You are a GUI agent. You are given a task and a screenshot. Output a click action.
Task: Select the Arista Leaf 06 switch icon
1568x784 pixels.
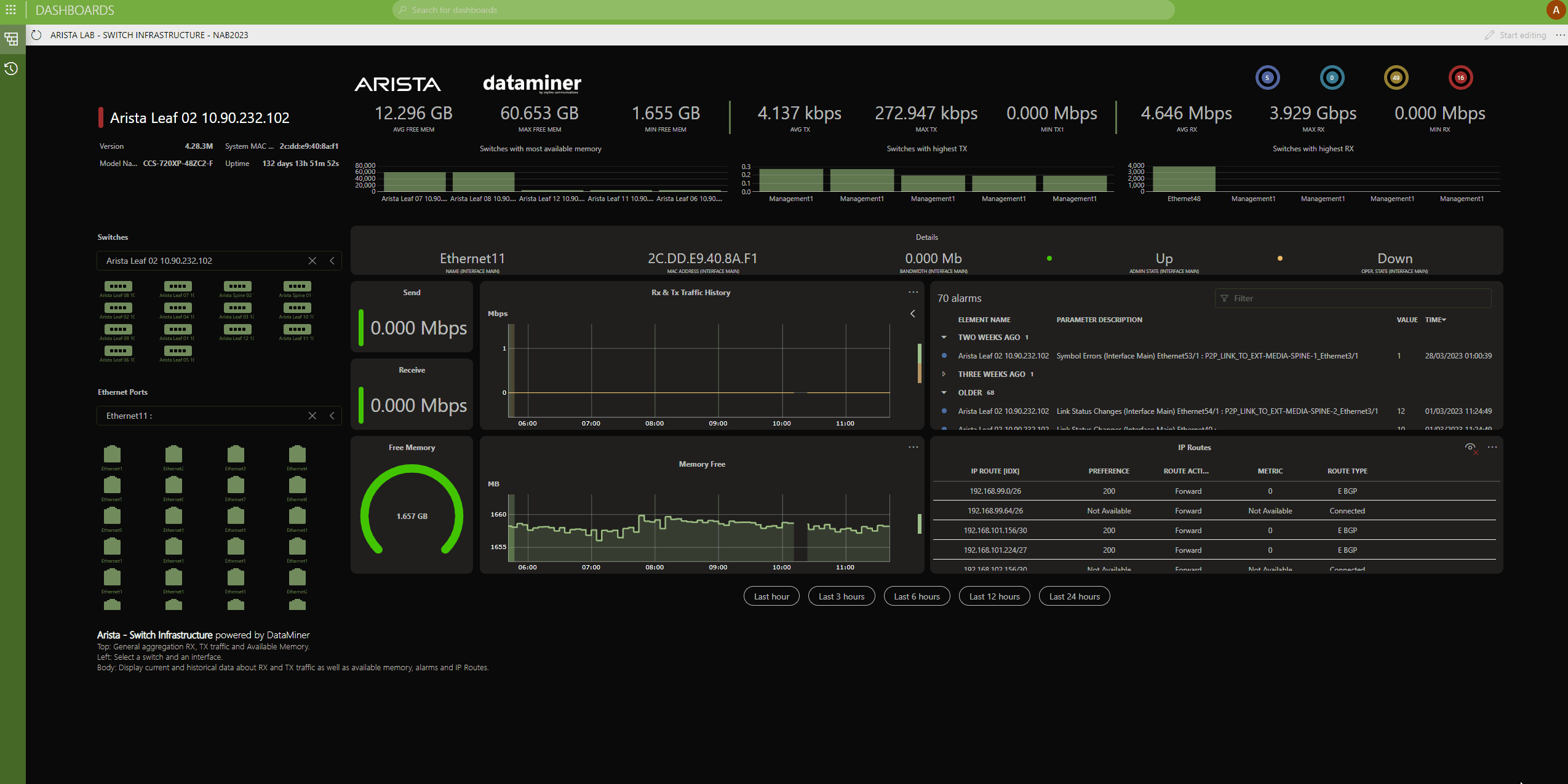(117, 350)
